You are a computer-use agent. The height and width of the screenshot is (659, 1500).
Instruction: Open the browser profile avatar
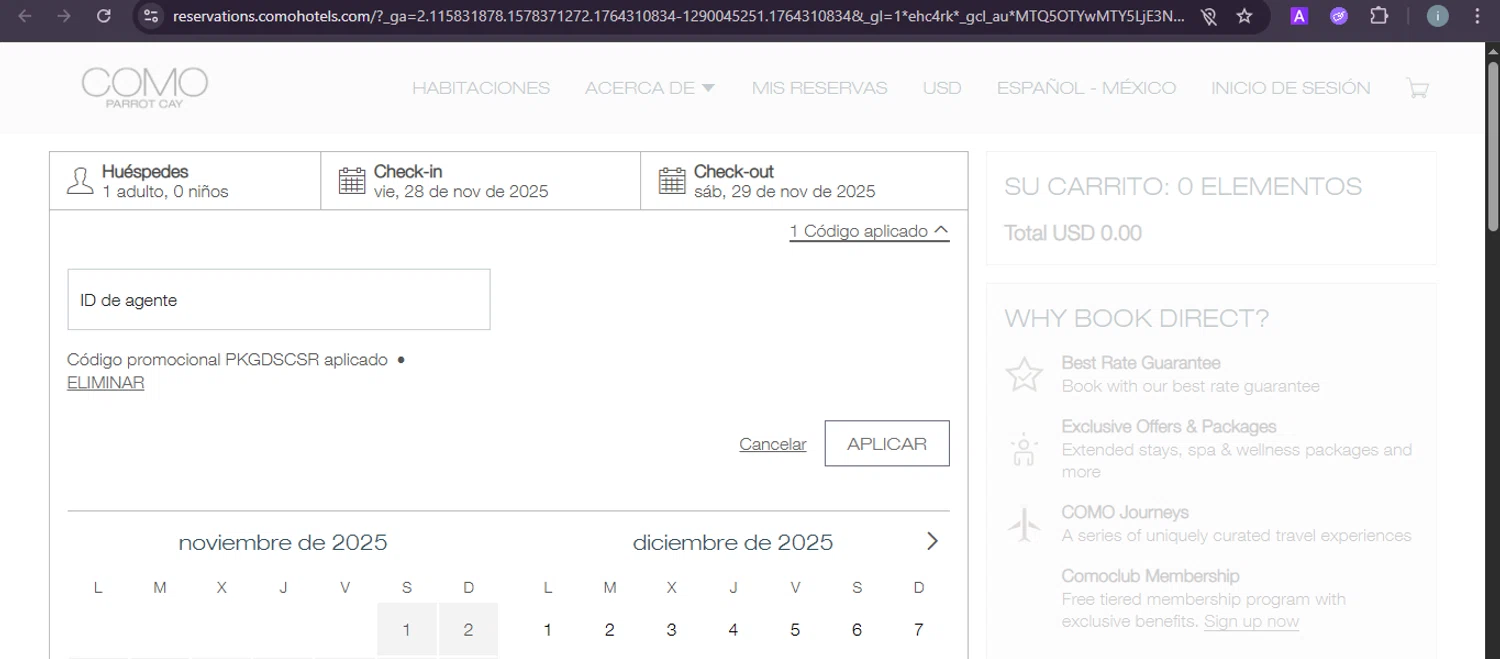click(1437, 16)
